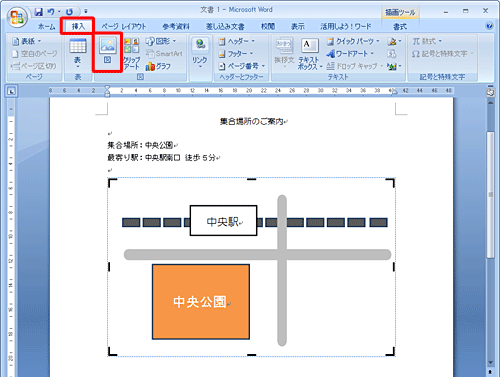Image resolution: width=500 pixels, height=377 pixels.
Task: Open the 図形 shapes dropdown
Action: [161, 41]
